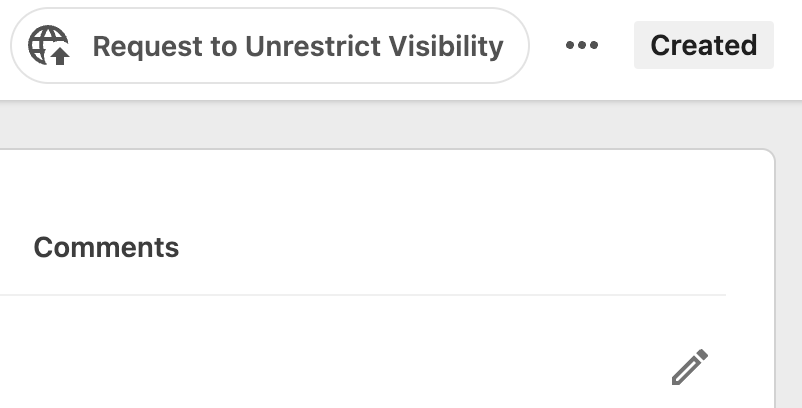Show additional actions from three dots

(581, 46)
